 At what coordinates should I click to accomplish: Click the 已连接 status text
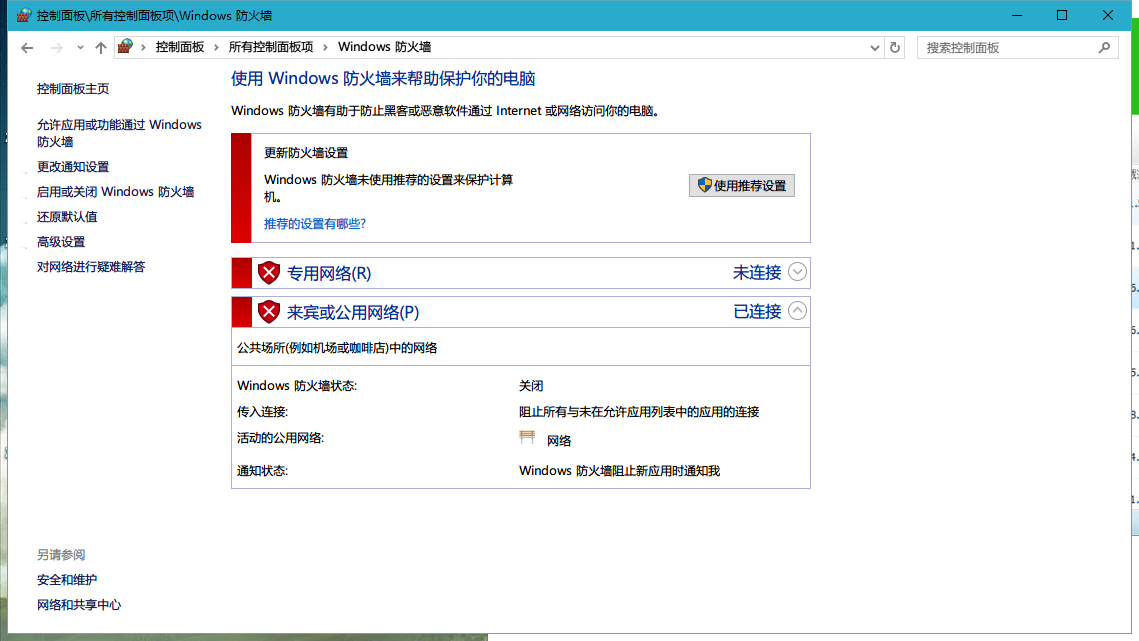pyautogui.click(x=757, y=312)
